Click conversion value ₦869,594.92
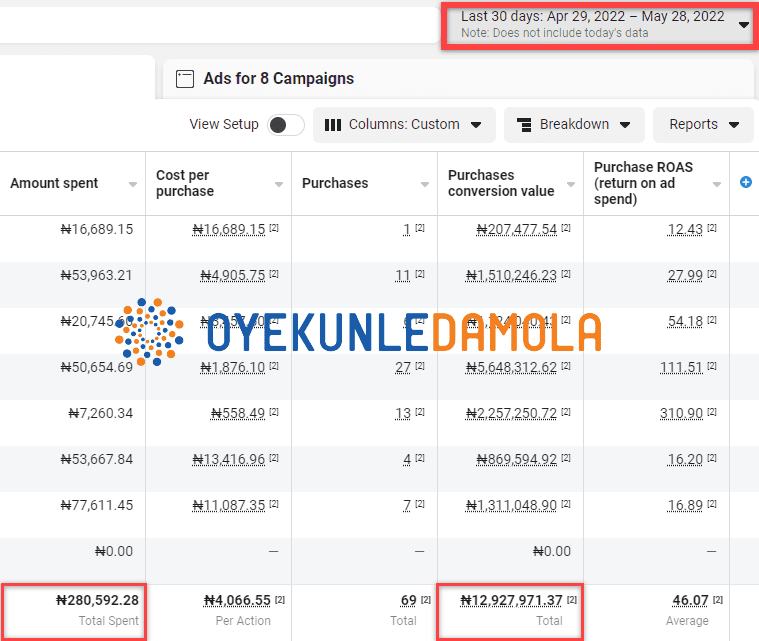759x641 pixels. (517, 459)
